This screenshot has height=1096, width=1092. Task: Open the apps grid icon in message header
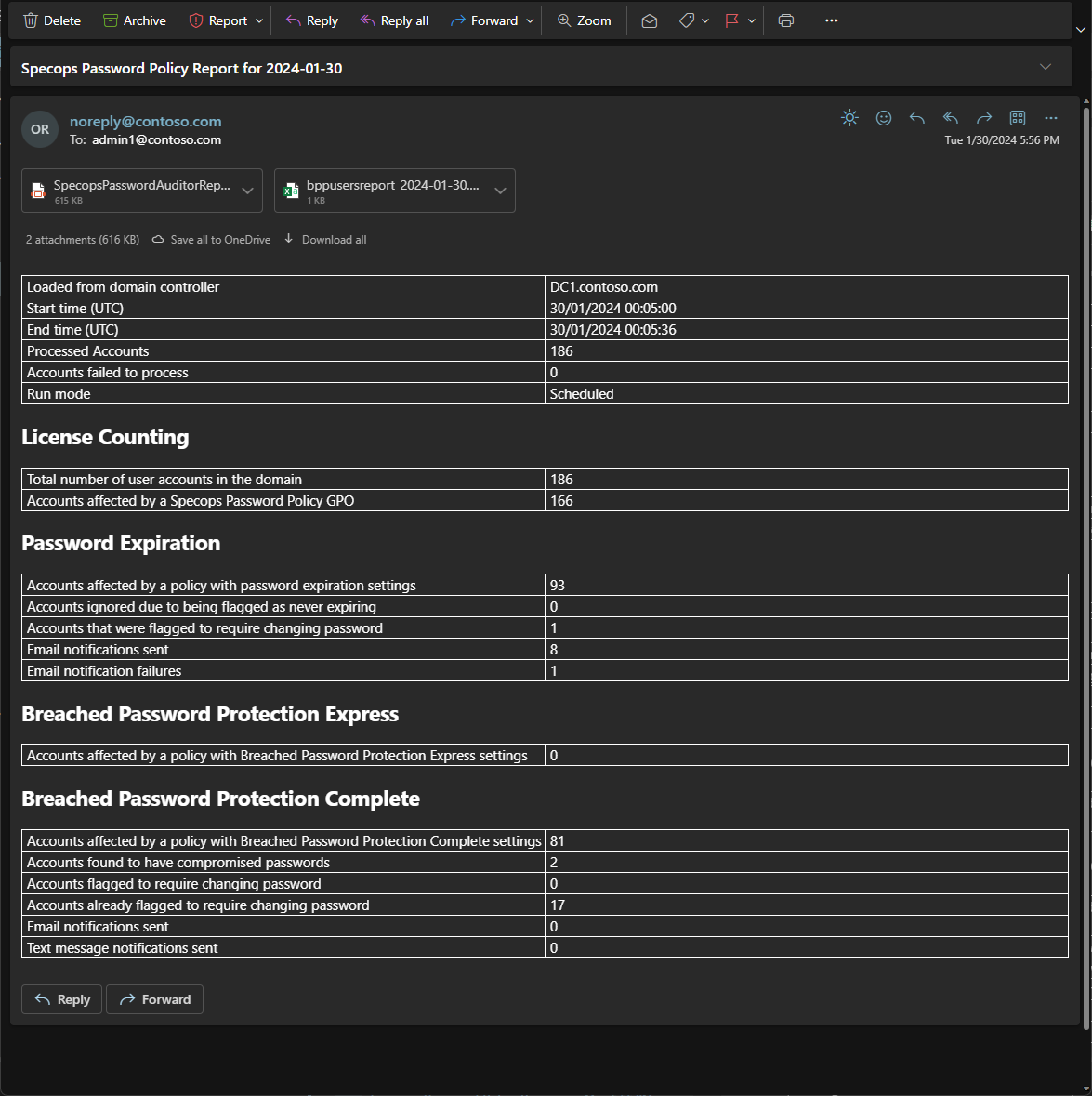point(1018,117)
